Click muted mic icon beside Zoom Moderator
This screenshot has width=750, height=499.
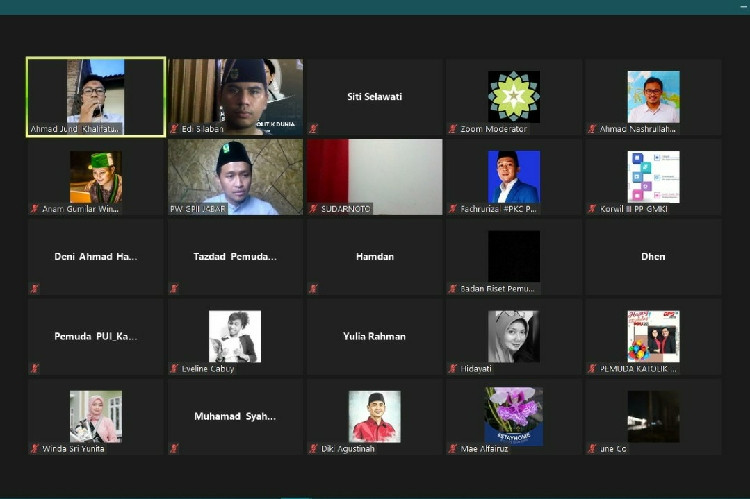[453, 129]
